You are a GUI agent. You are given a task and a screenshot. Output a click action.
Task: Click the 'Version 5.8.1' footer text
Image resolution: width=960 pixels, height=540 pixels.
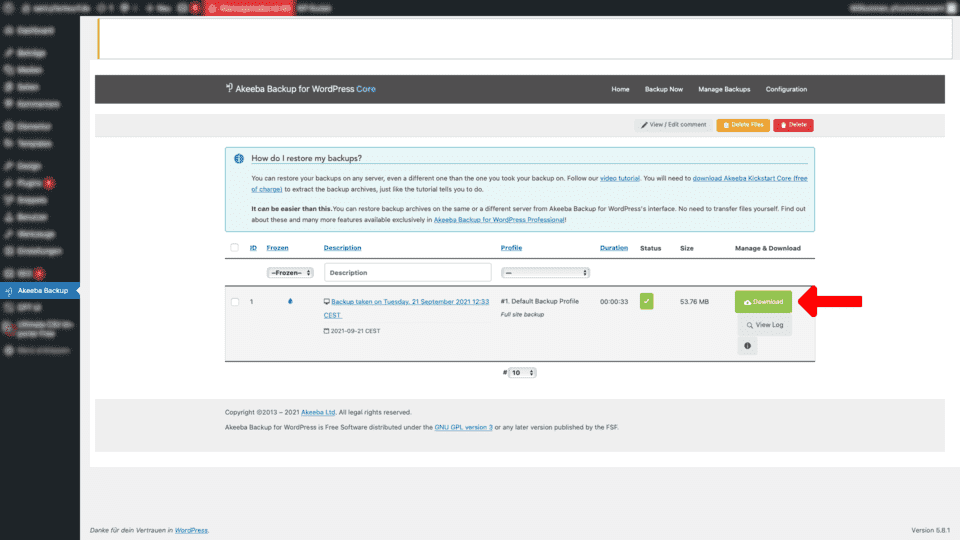pyautogui.click(x=931, y=530)
